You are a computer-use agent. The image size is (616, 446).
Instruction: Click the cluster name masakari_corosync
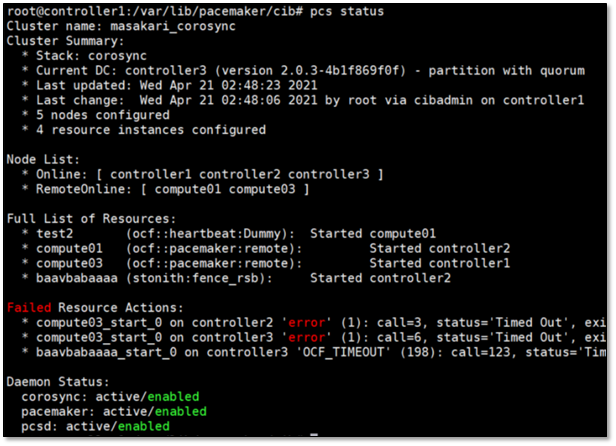[173, 26]
